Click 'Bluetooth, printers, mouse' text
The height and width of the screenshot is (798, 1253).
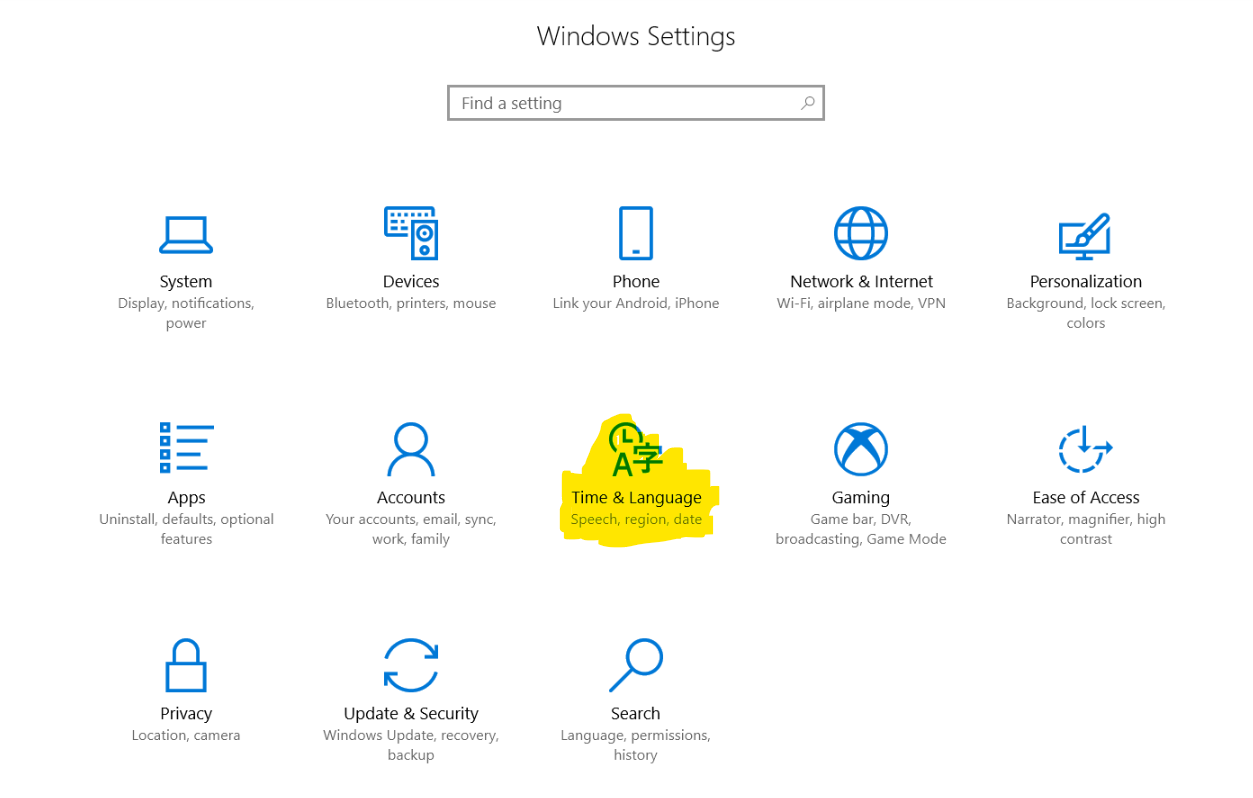coord(411,304)
